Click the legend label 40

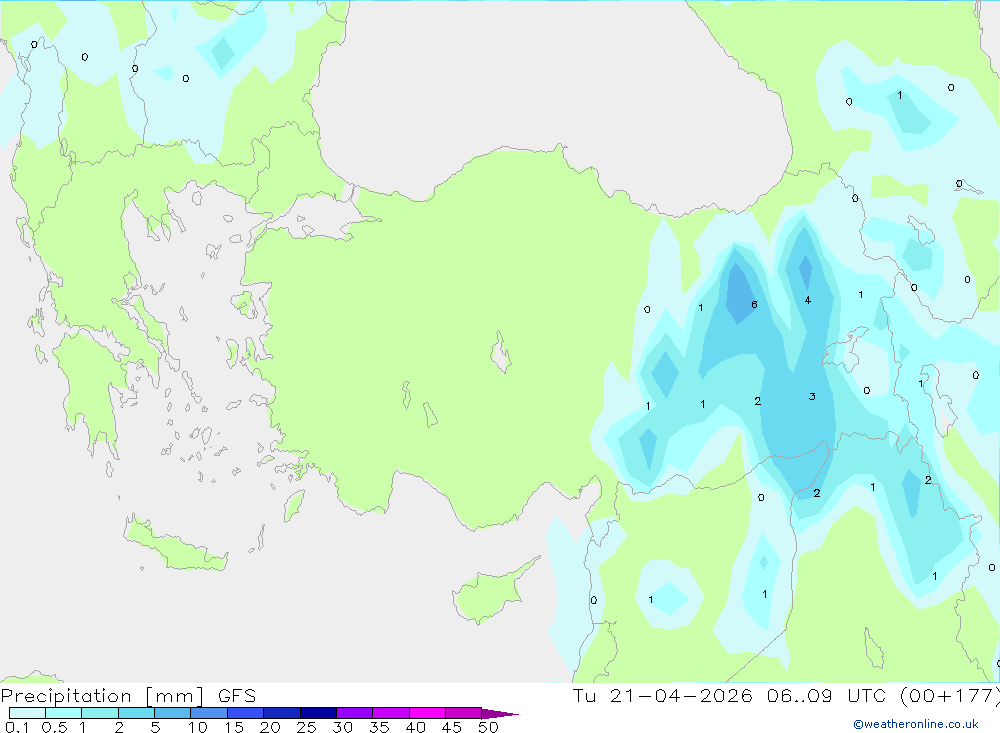click(415, 727)
